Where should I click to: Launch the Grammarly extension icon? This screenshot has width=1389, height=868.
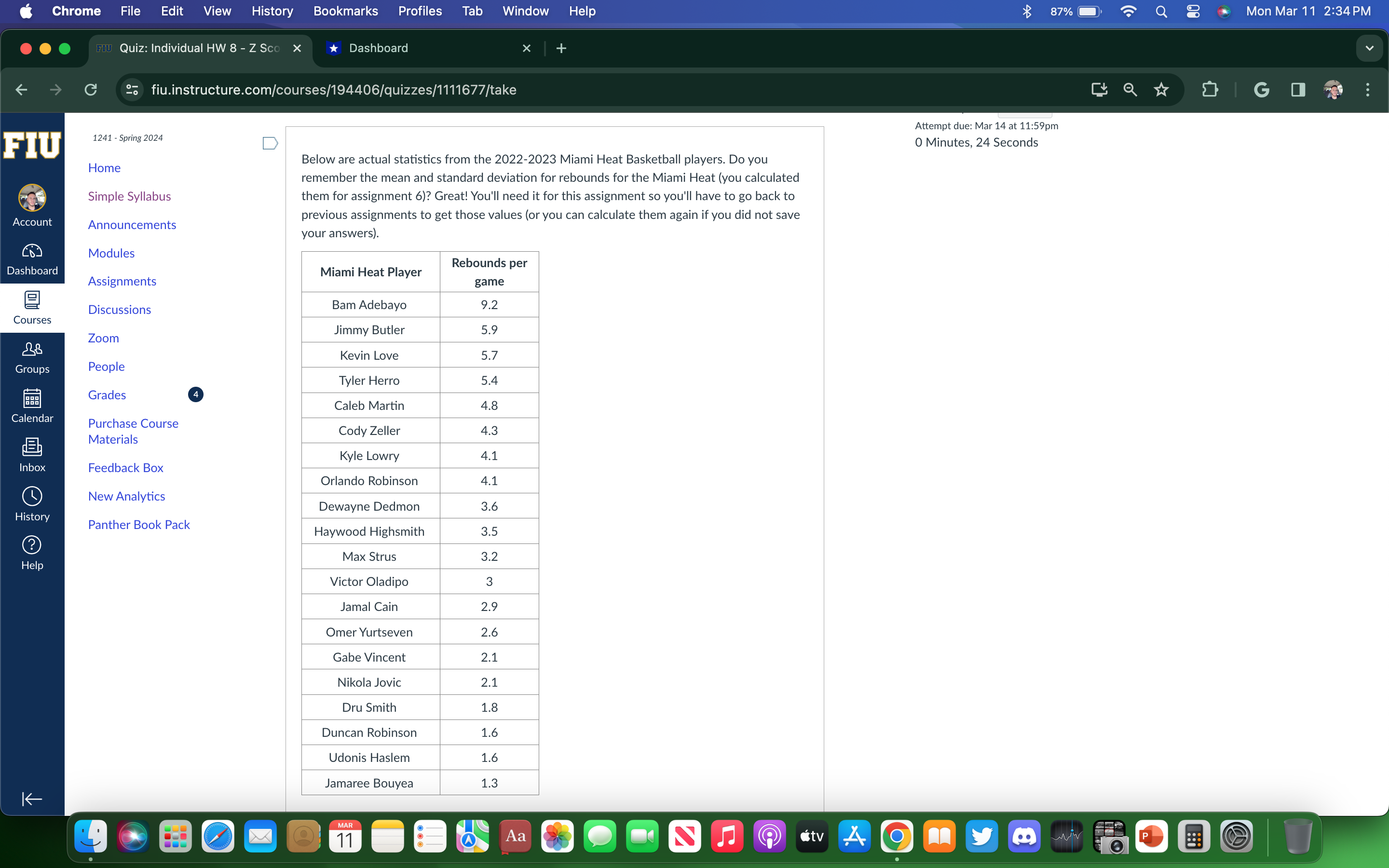tap(1262, 90)
